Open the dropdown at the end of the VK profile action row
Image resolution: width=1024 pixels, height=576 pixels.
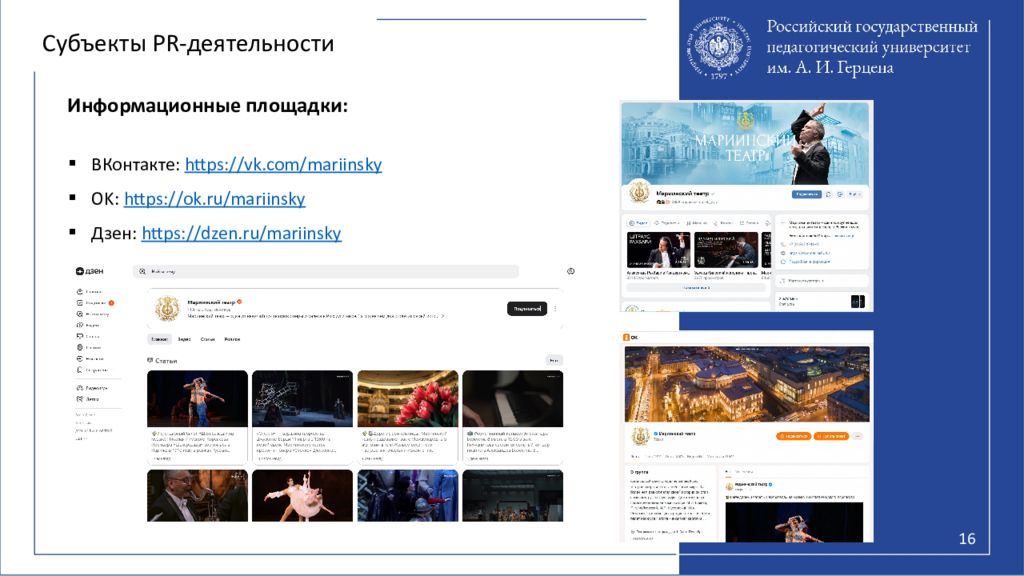pos(855,194)
